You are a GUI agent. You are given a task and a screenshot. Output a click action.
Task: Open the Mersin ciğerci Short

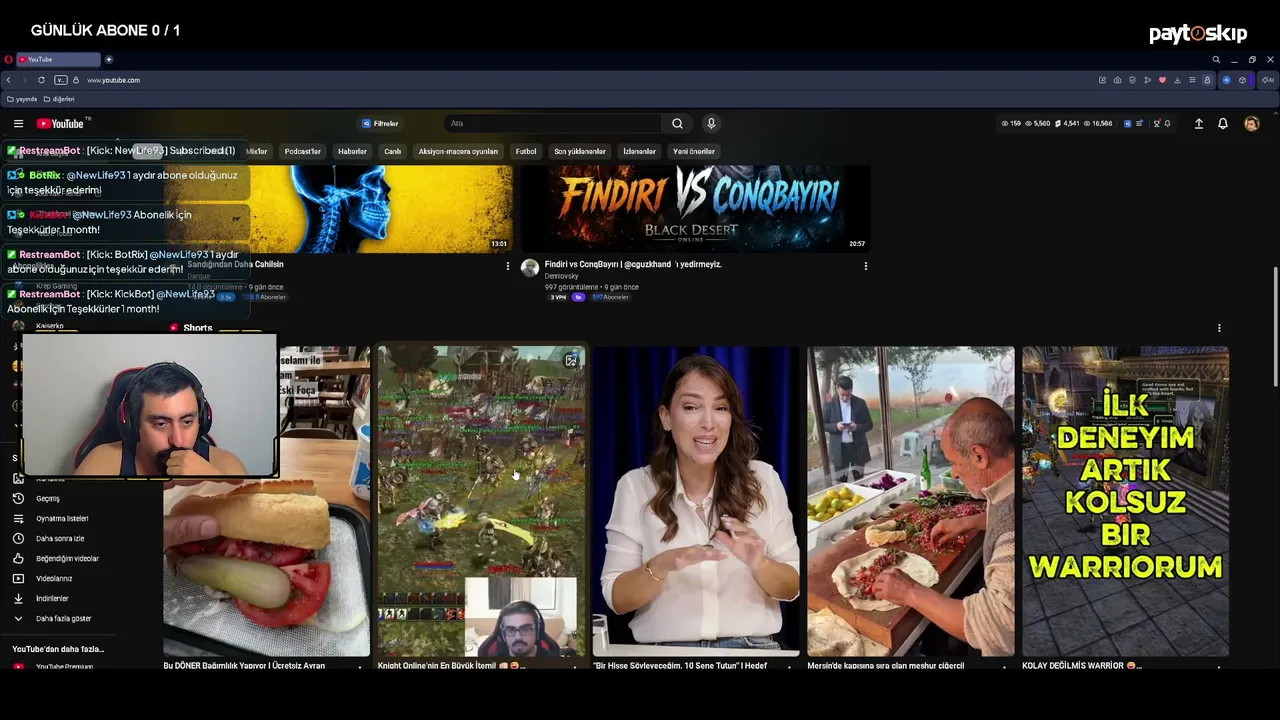click(x=911, y=501)
